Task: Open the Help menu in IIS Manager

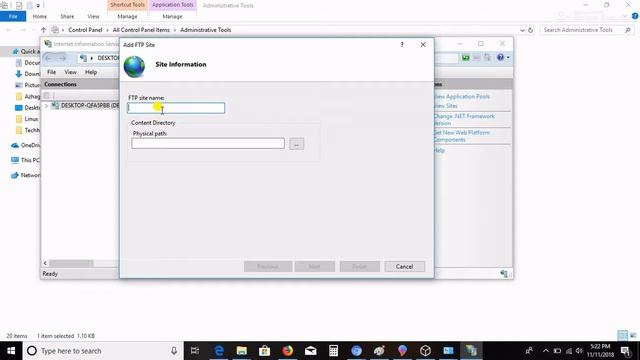Action: [91, 72]
